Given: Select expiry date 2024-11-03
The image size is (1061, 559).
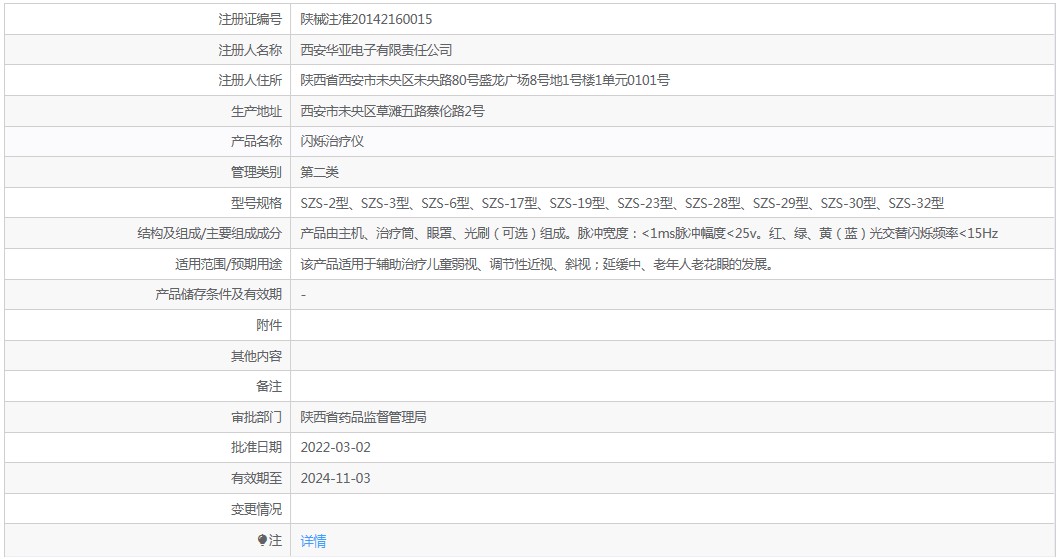Looking at the screenshot, I should 336,478.
